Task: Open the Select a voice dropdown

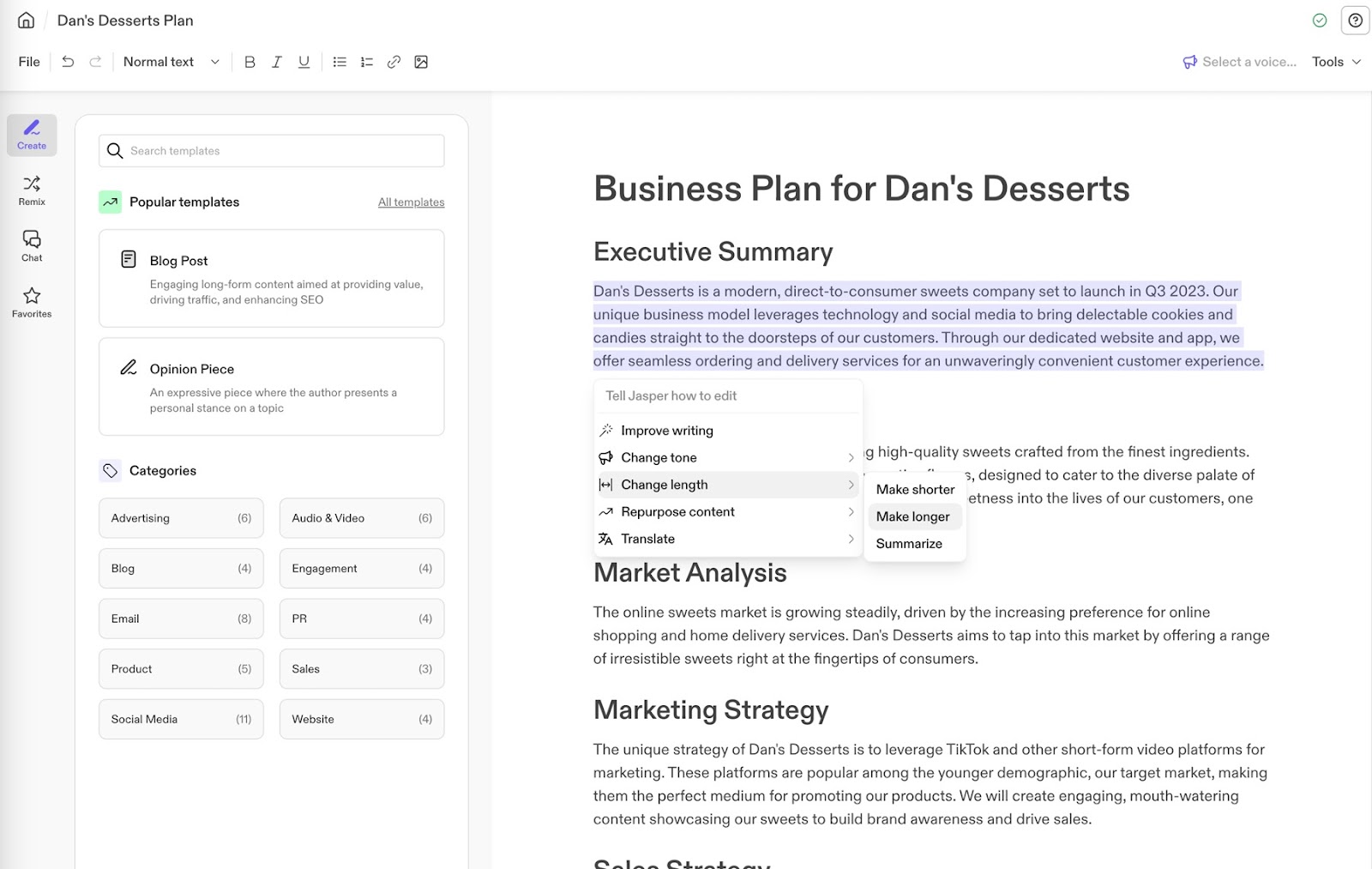Action: 1240,62
